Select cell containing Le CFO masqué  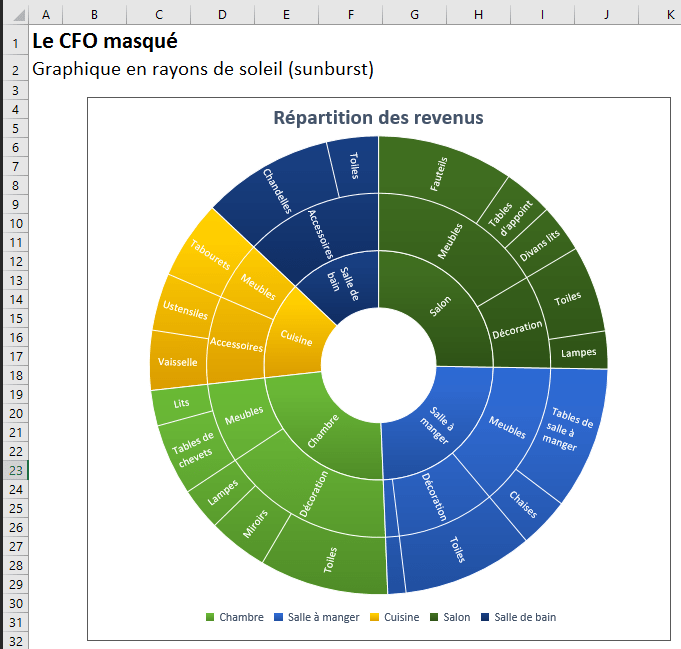(x=104, y=42)
